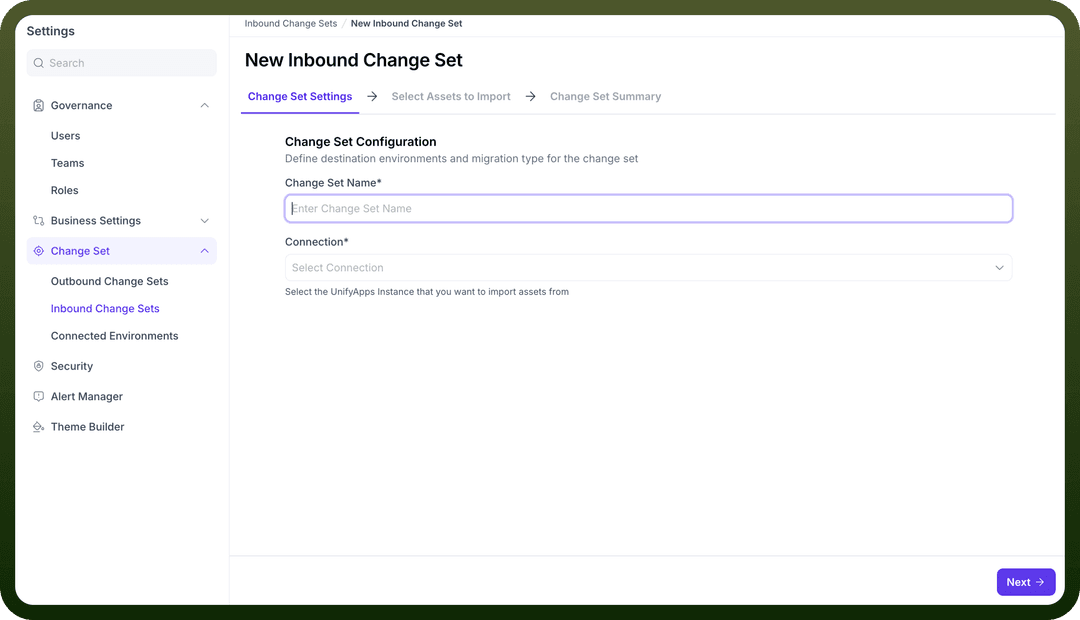Go to Outbound Change Sets

click(x=110, y=281)
